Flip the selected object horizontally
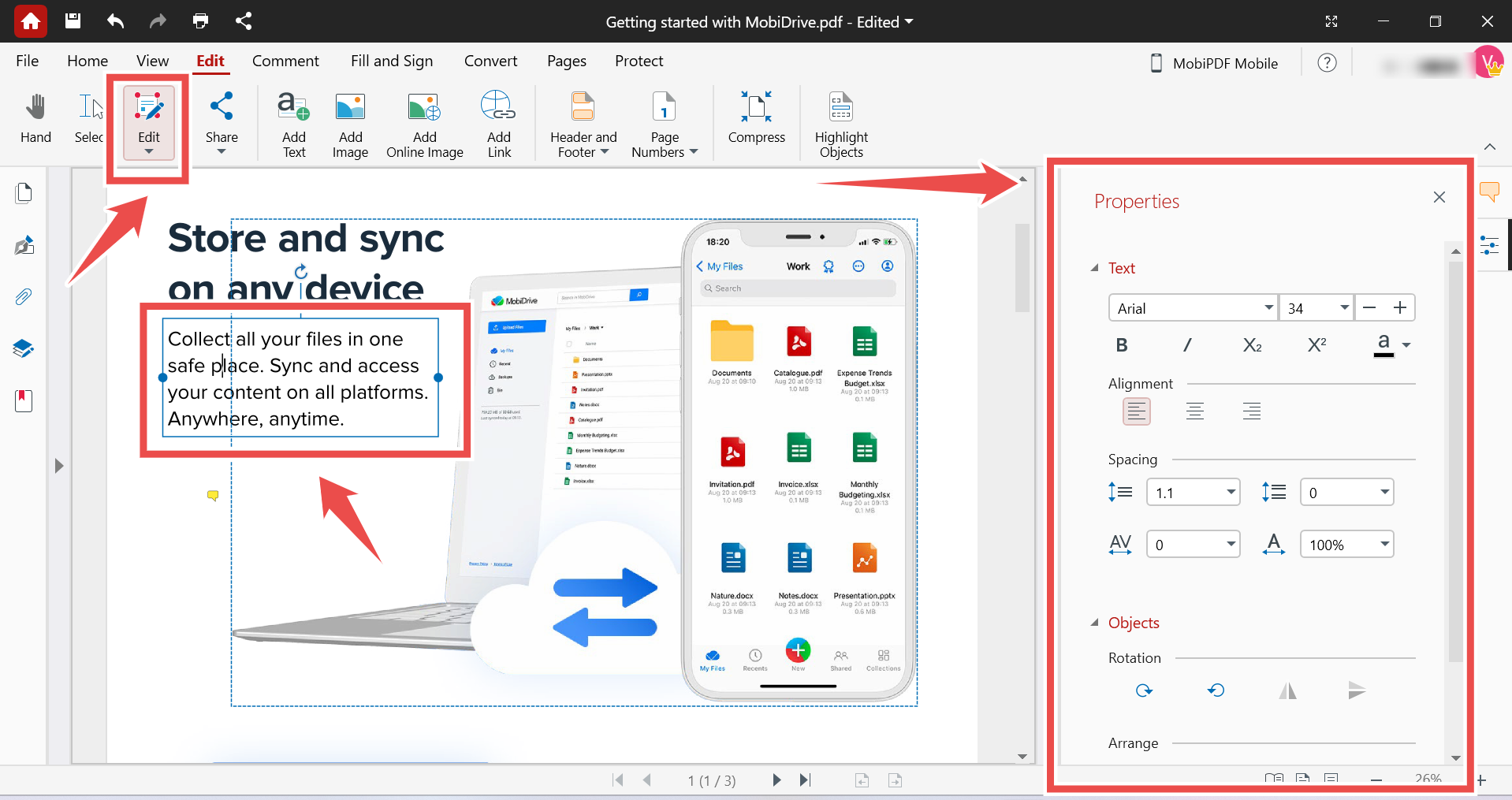 [x=1287, y=690]
